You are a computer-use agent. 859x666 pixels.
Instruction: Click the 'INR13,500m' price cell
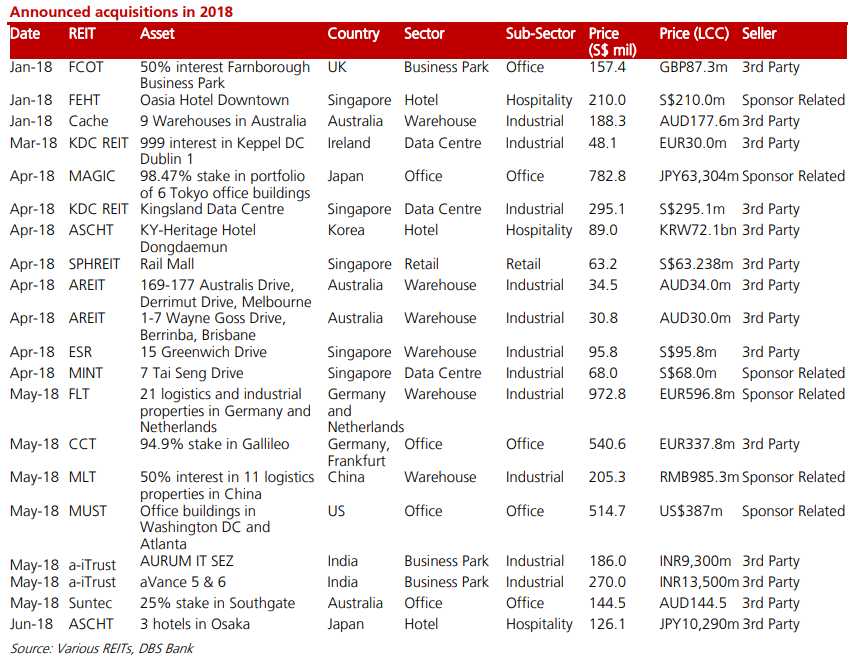pos(700,582)
